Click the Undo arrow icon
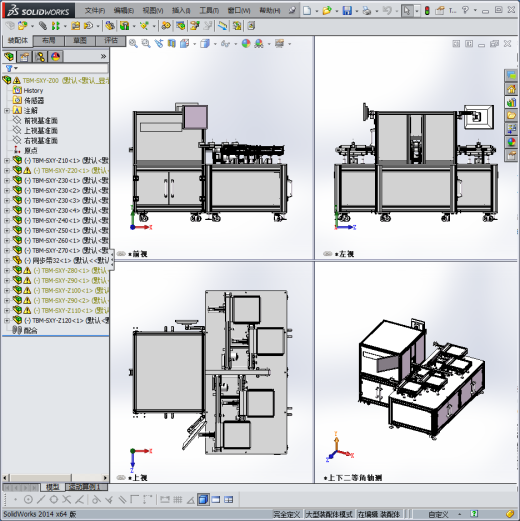 (x=387, y=11)
